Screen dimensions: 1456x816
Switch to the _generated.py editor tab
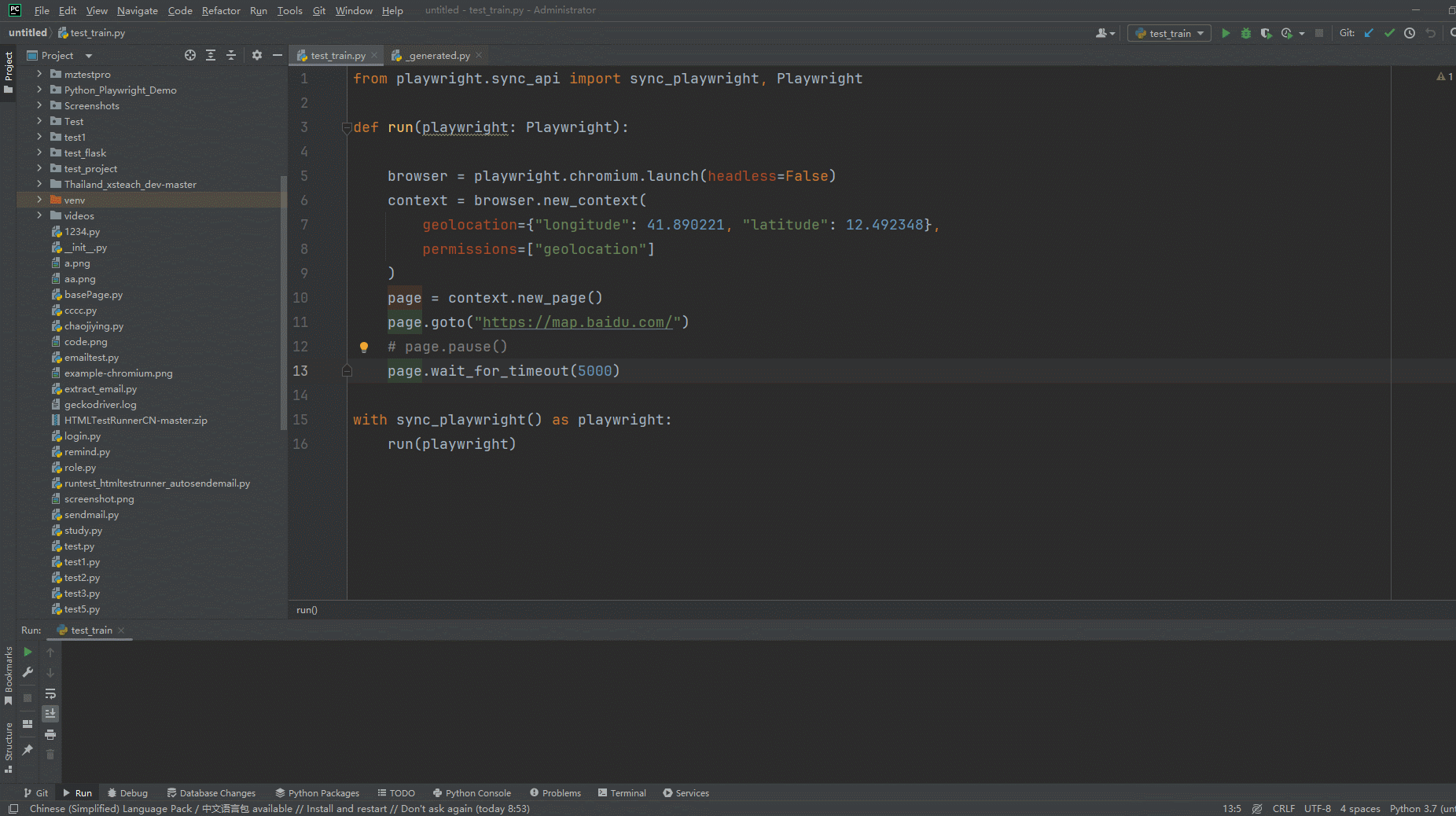(x=439, y=56)
